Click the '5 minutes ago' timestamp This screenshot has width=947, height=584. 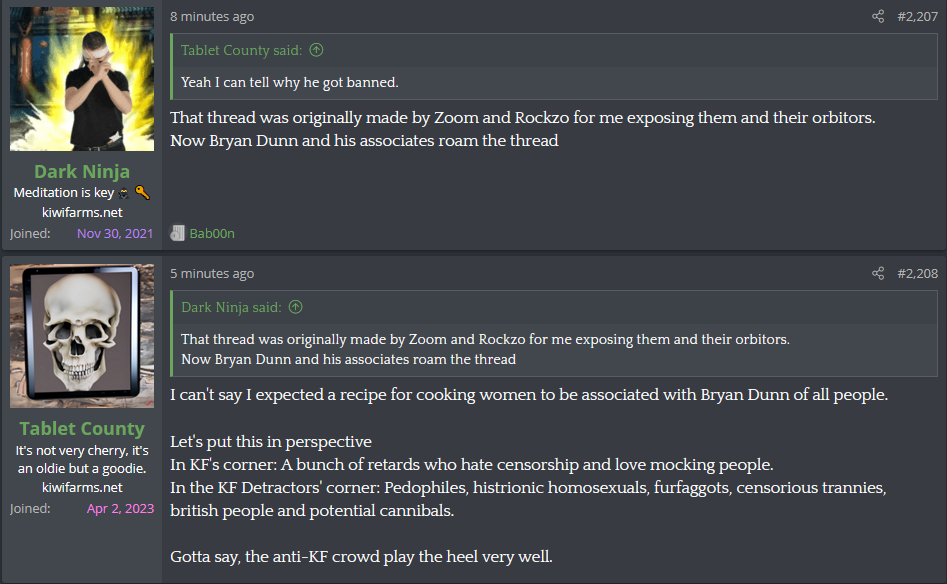pyautogui.click(x=212, y=273)
